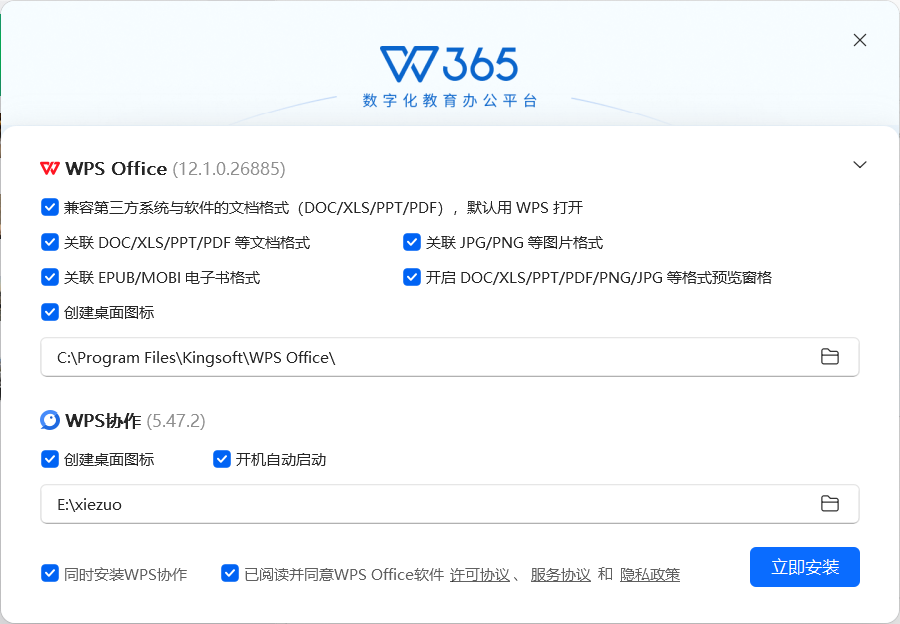Toggle 已阅读并同意 agreement checkbox
900x624 pixels.
[230, 573]
